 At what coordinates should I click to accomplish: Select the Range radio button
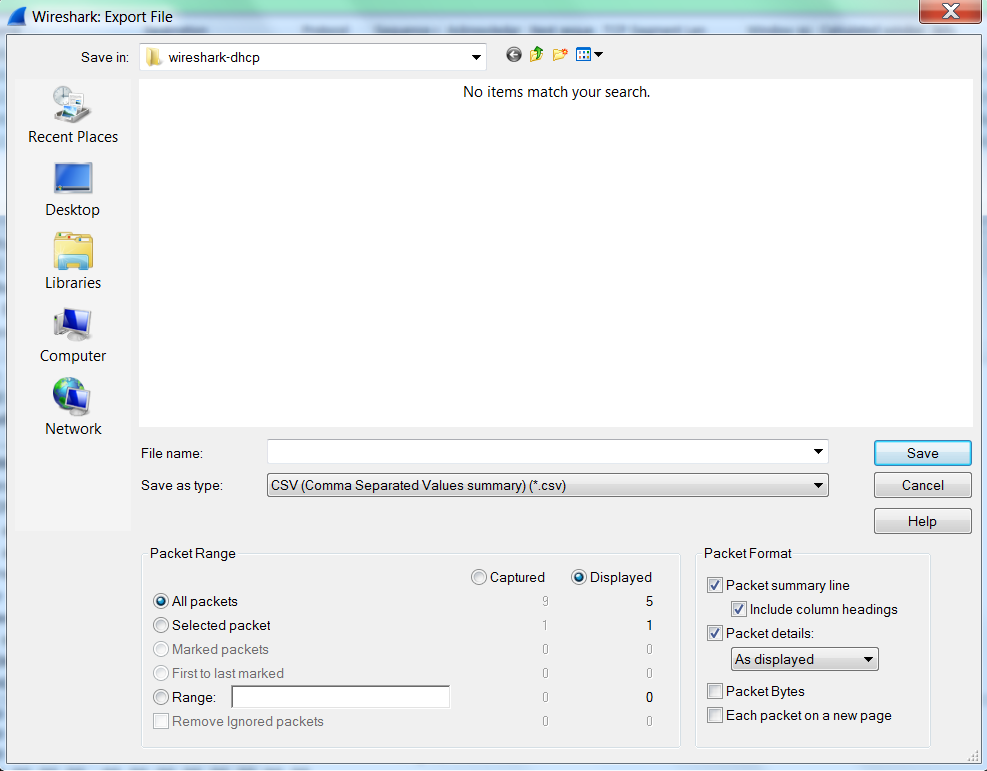[161, 697]
